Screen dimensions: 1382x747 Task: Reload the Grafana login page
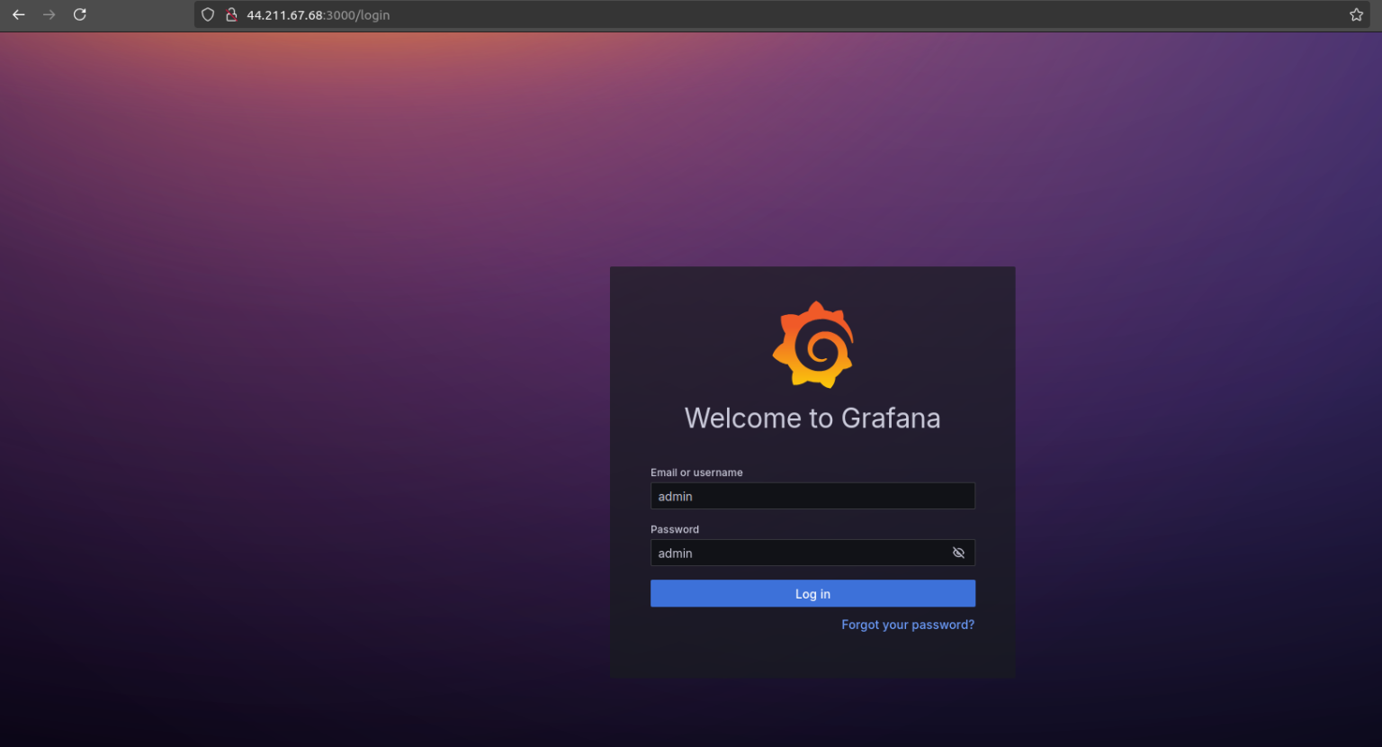pyautogui.click(x=79, y=15)
